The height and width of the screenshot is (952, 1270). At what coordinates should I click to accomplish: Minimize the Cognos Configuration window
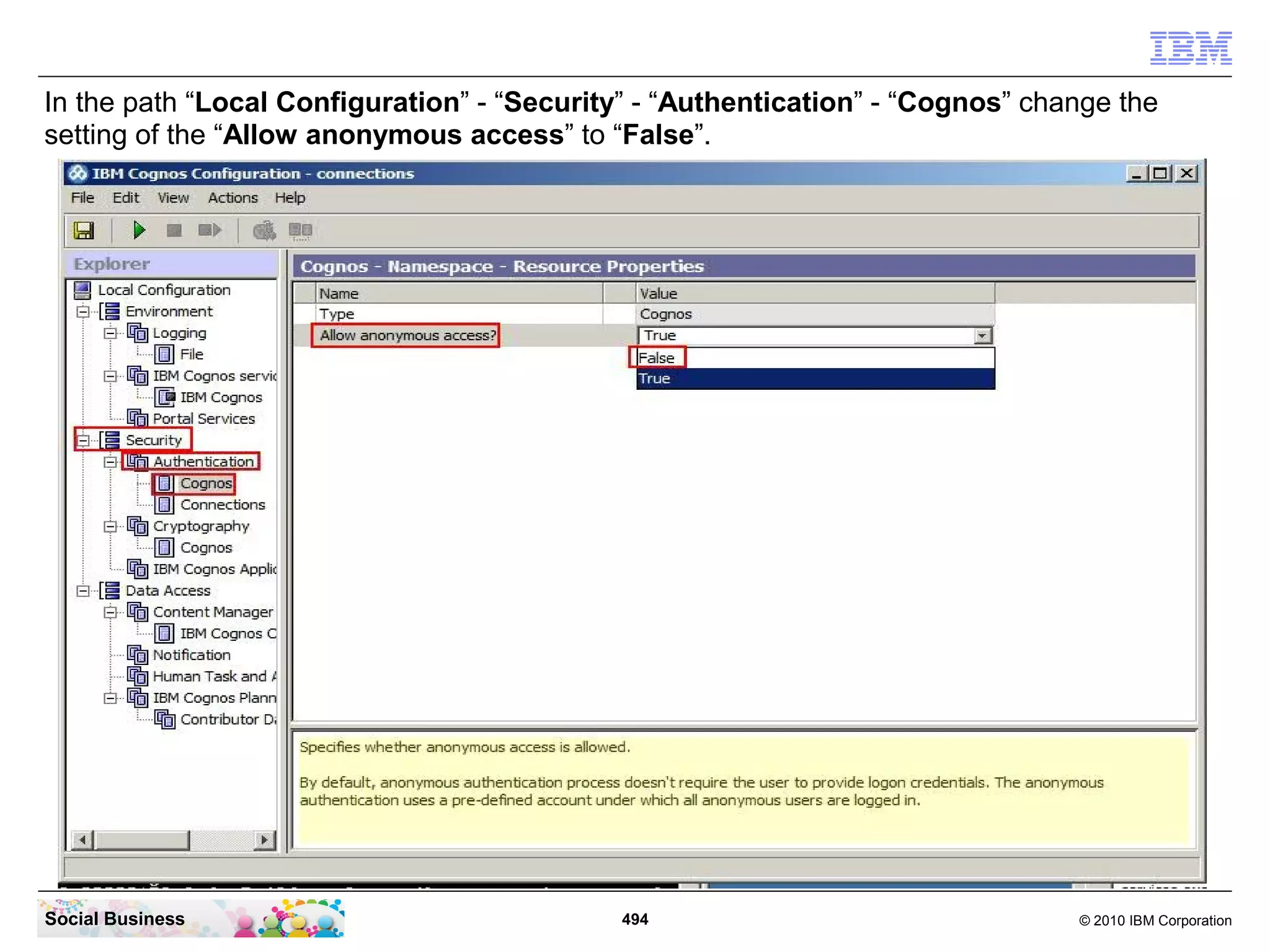(x=1136, y=174)
